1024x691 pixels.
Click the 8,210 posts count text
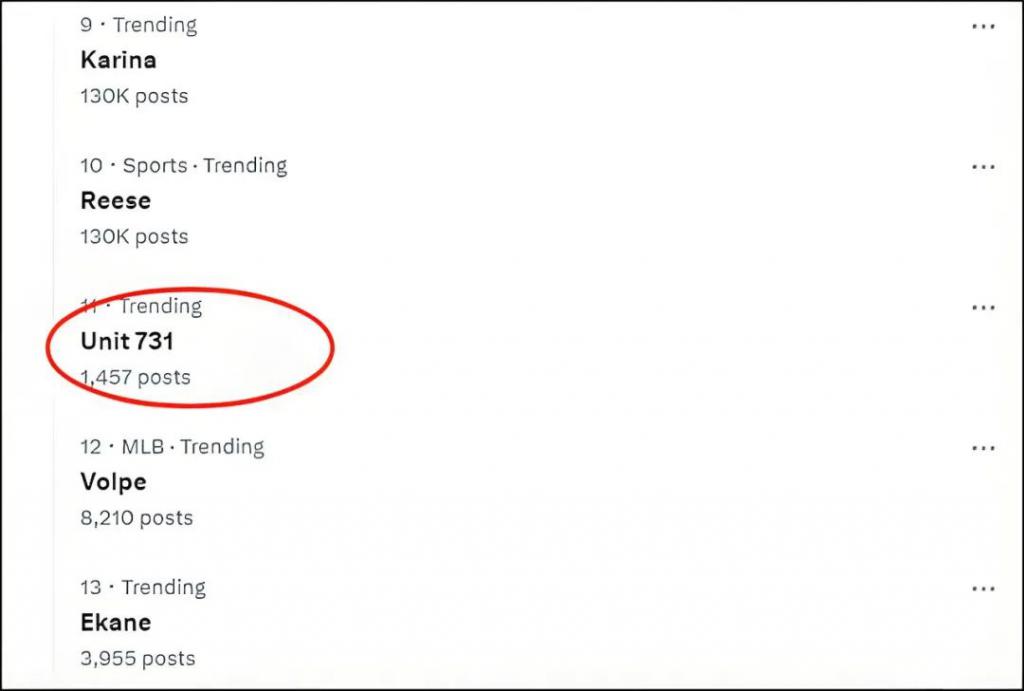136,518
